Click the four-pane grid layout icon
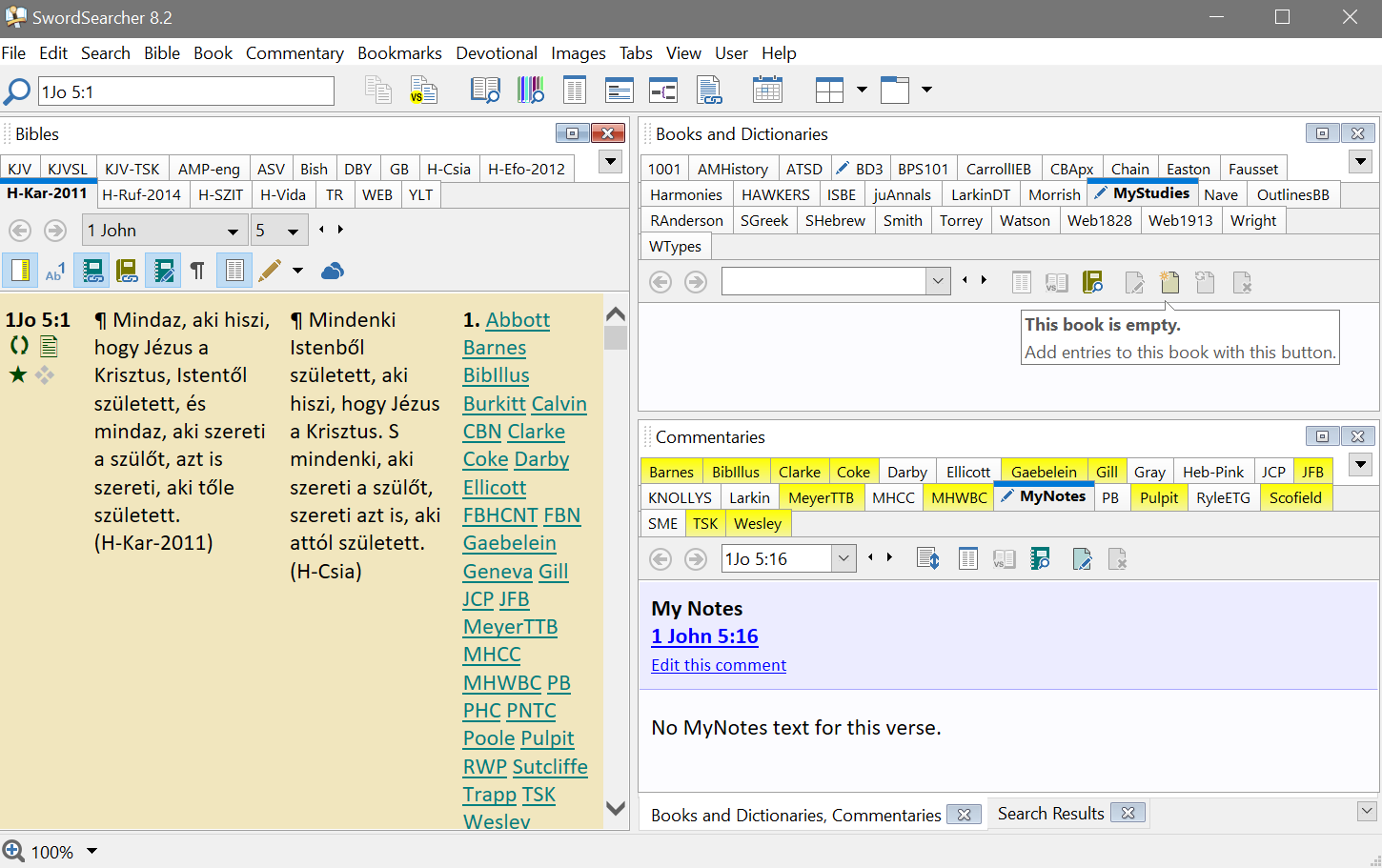 click(x=829, y=91)
